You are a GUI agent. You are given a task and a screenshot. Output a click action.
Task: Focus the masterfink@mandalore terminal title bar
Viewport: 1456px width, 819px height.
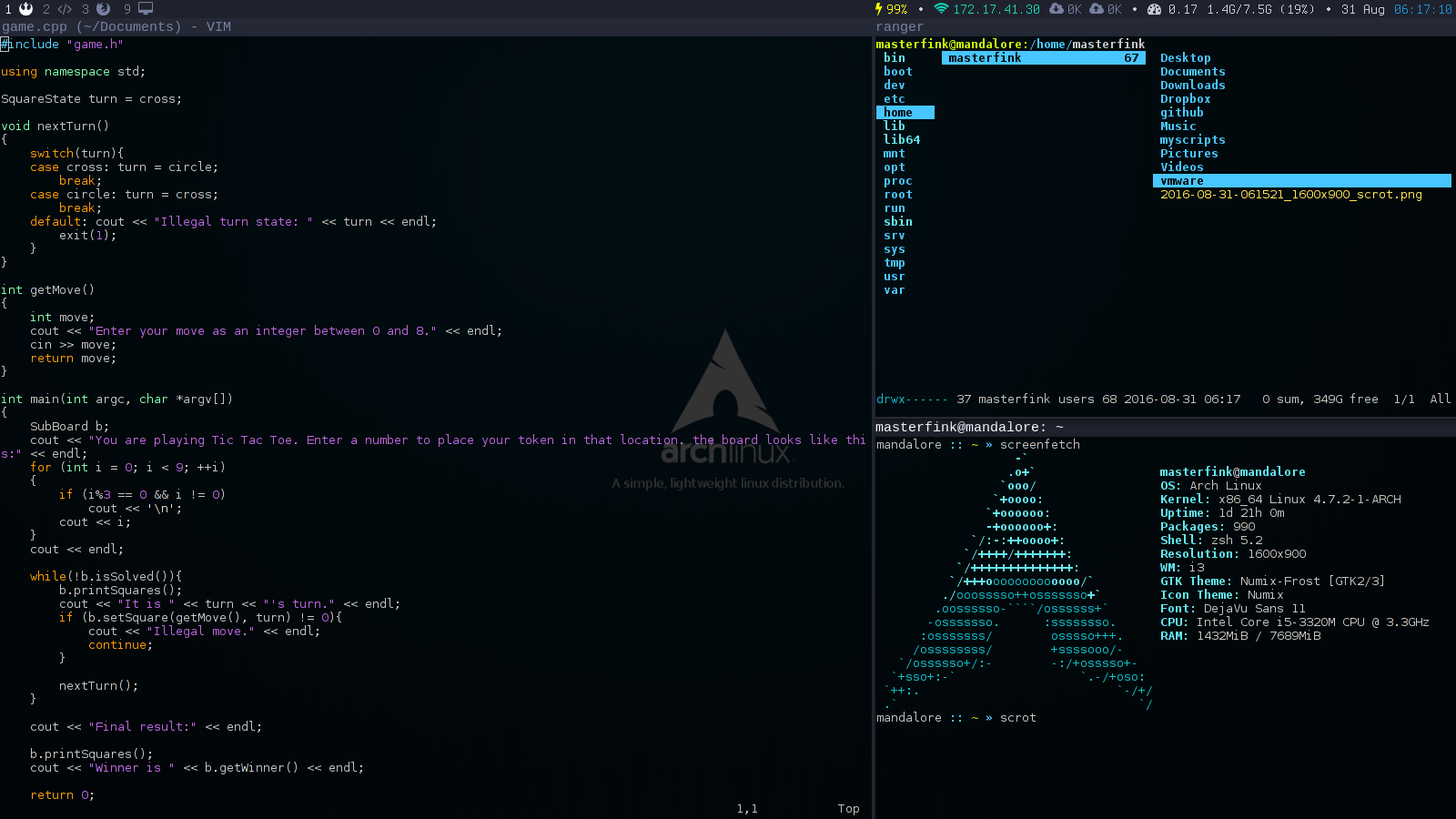(x=1165, y=427)
